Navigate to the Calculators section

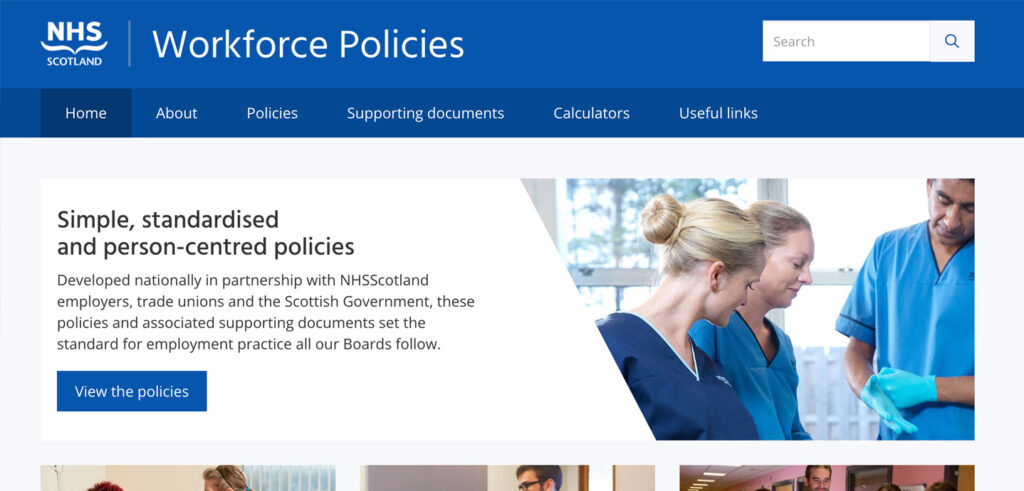591,113
